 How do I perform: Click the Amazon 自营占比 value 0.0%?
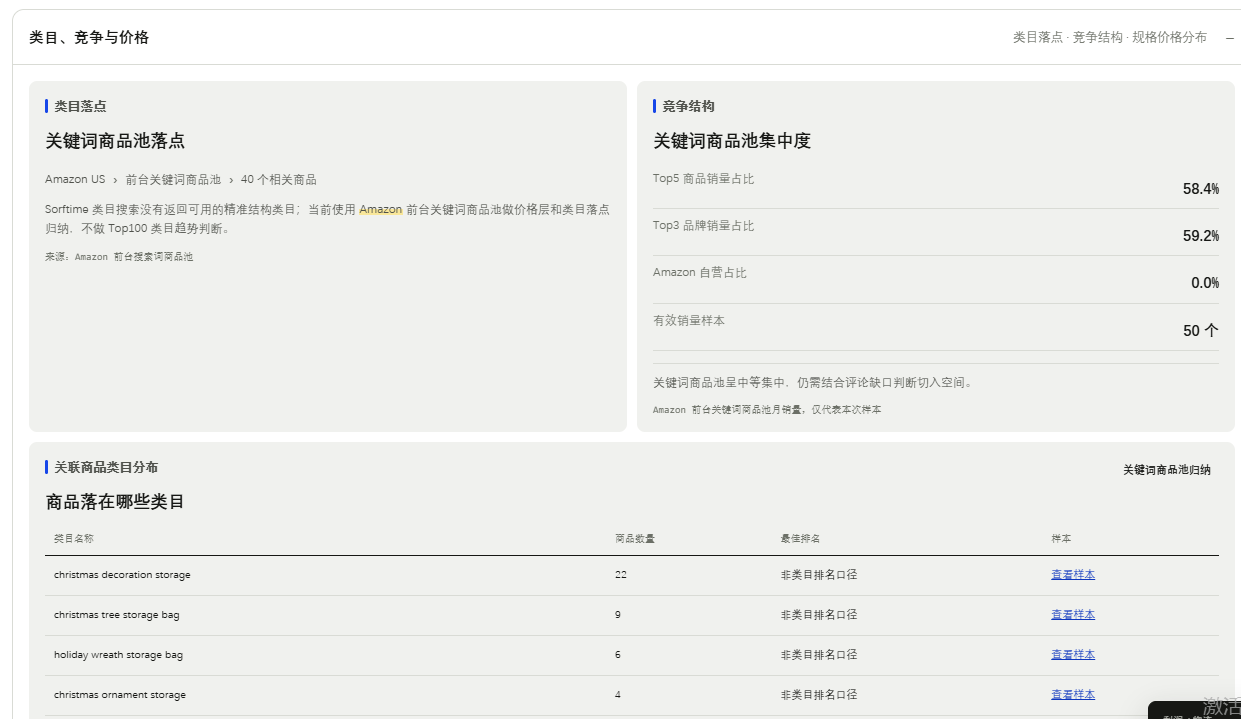tap(1205, 283)
